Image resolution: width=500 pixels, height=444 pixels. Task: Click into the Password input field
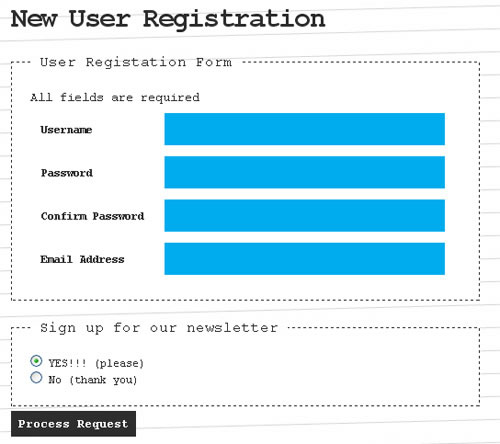304,172
